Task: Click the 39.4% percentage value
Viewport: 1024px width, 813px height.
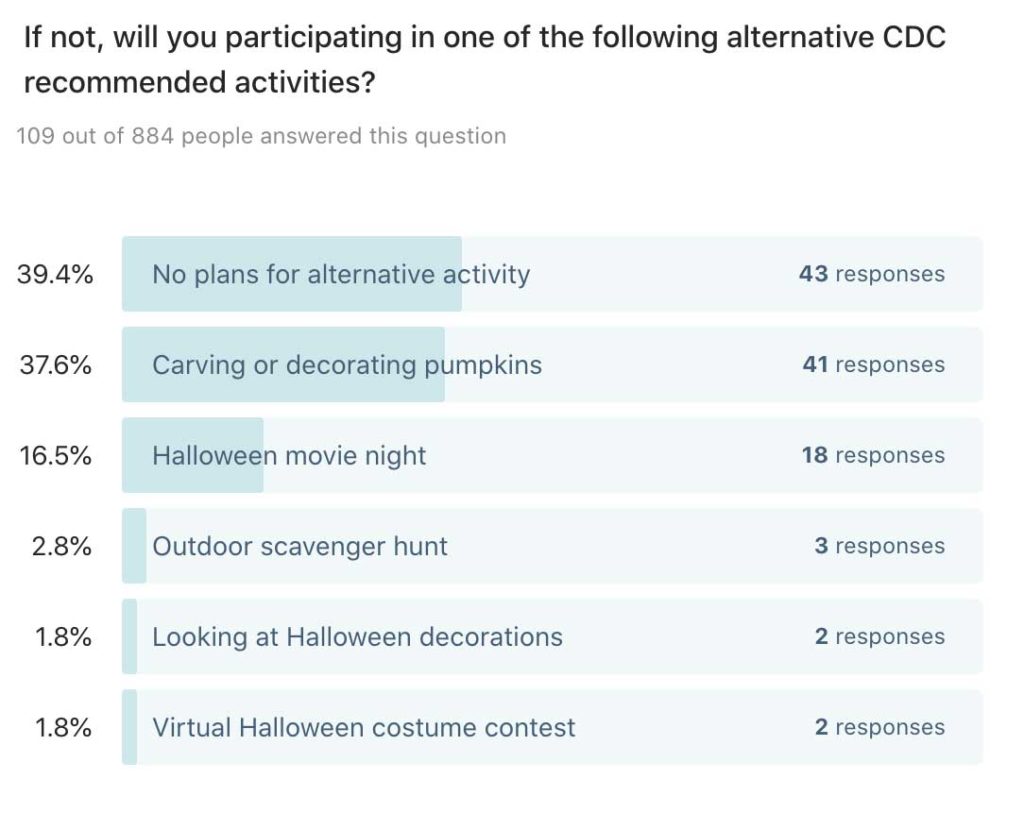Action: [x=55, y=274]
